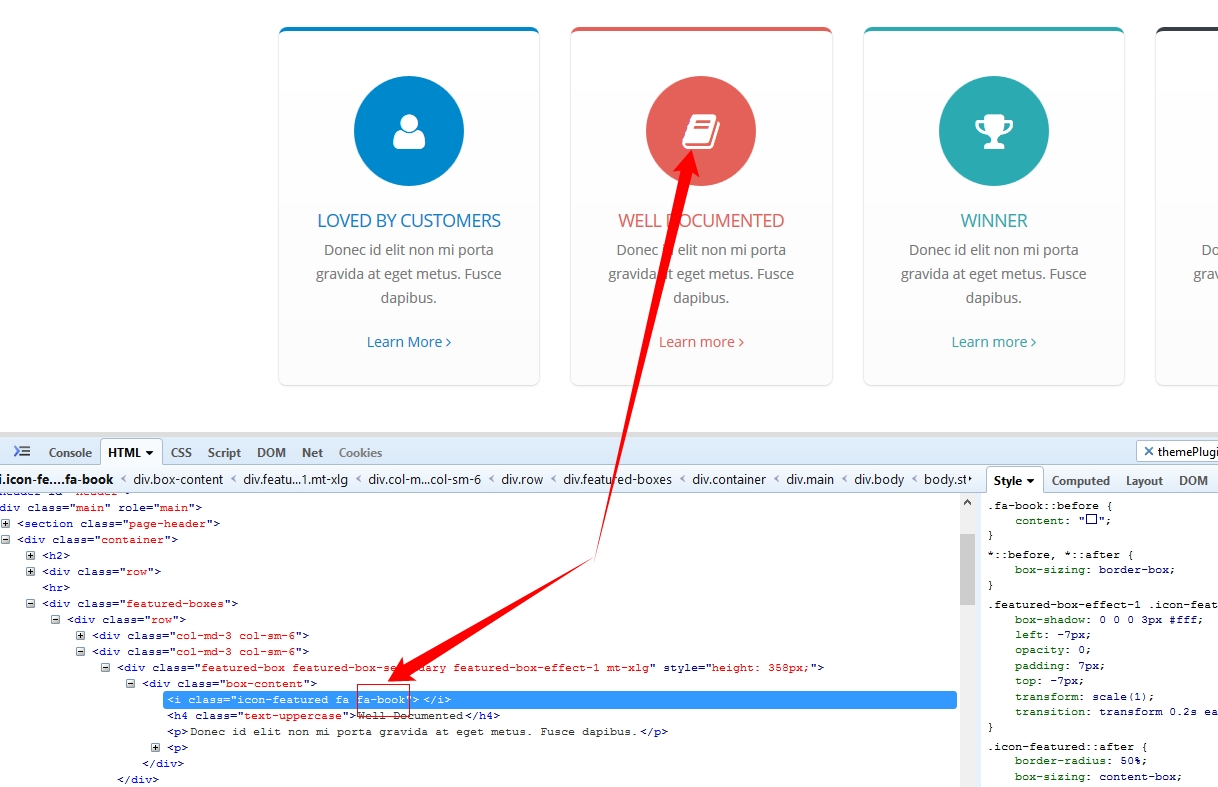Switch to the Computed side panel
The image size is (1218, 787).
tap(1081, 481)
